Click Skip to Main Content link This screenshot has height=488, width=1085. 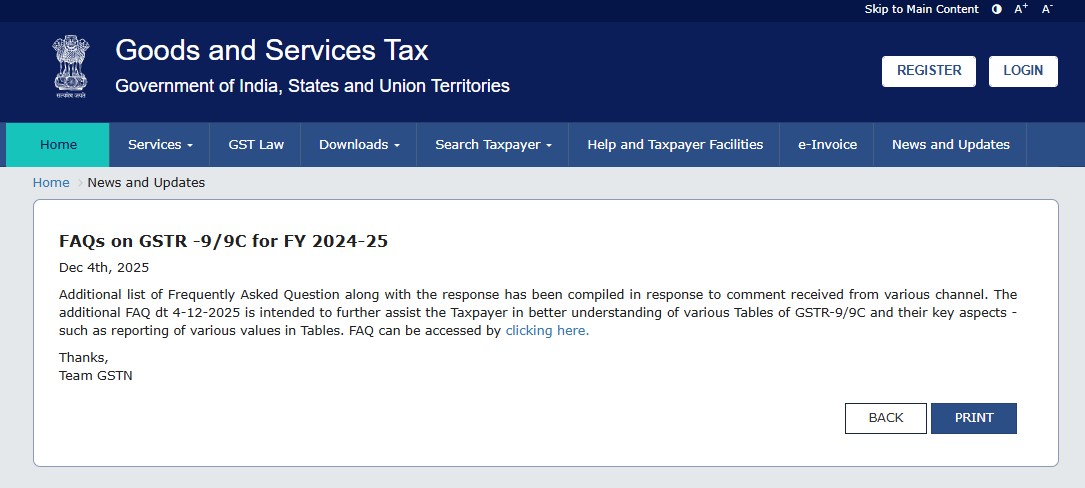921,9
